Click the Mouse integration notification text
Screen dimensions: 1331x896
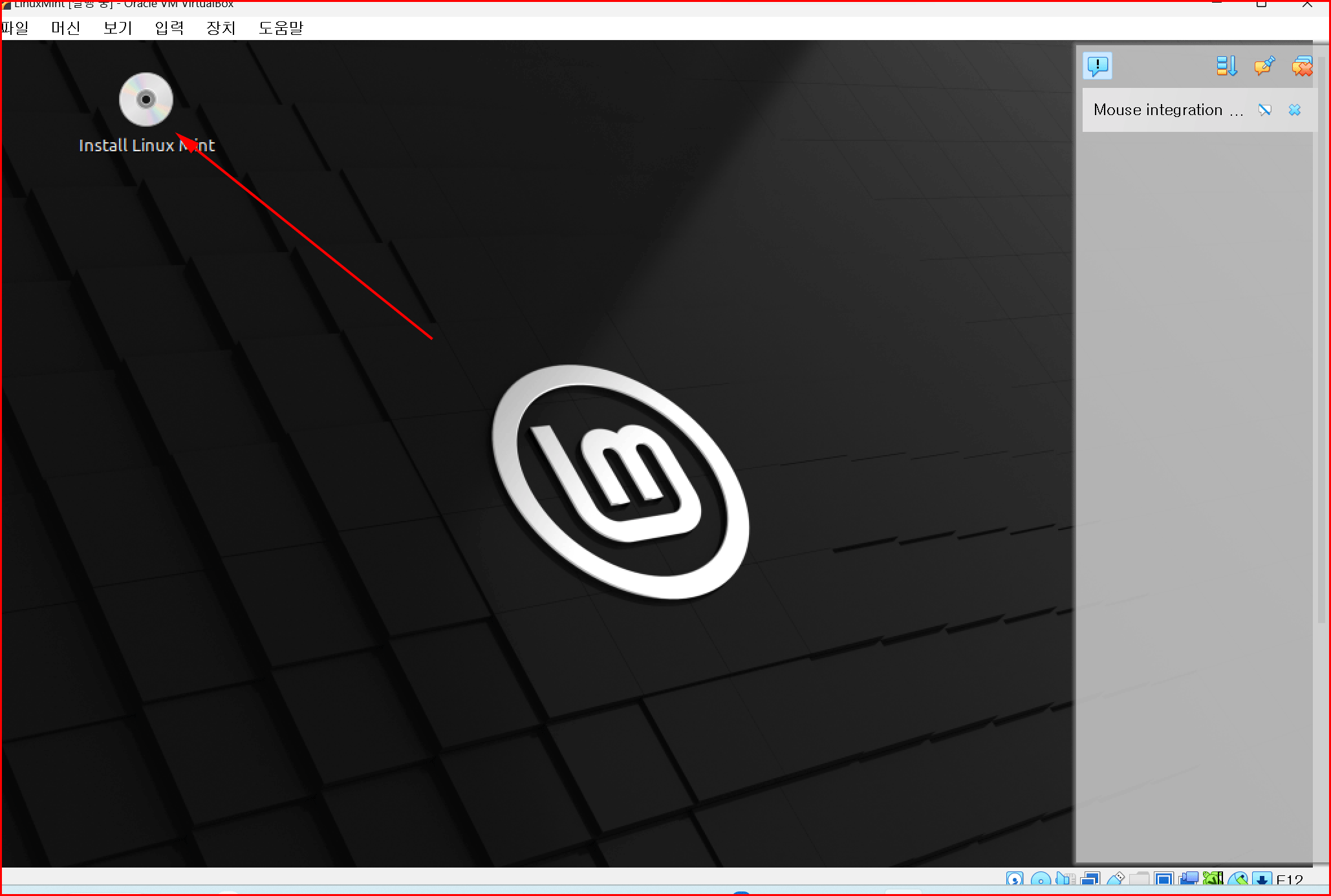pos(1158,110)
